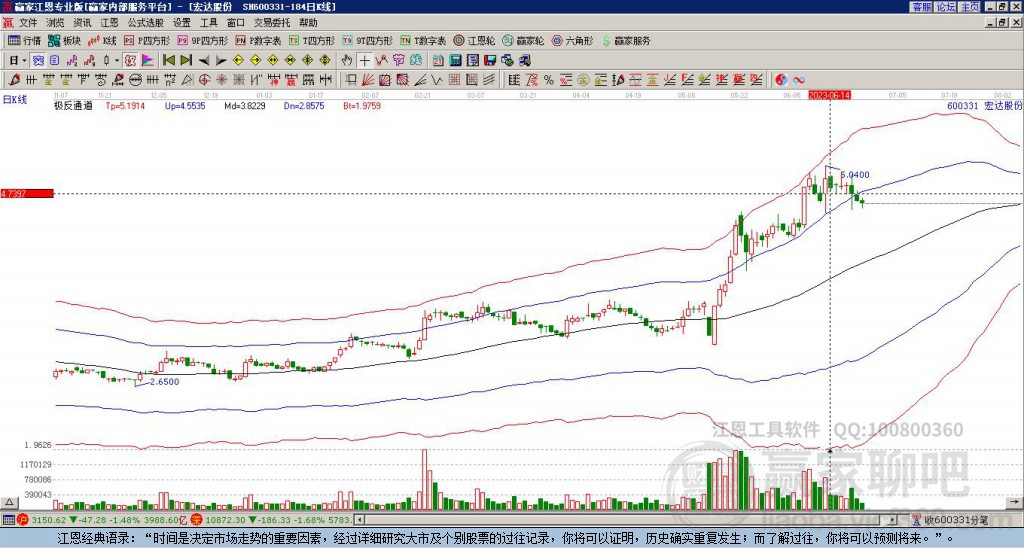Open the 论坛 link in title bar

[945, 7]
